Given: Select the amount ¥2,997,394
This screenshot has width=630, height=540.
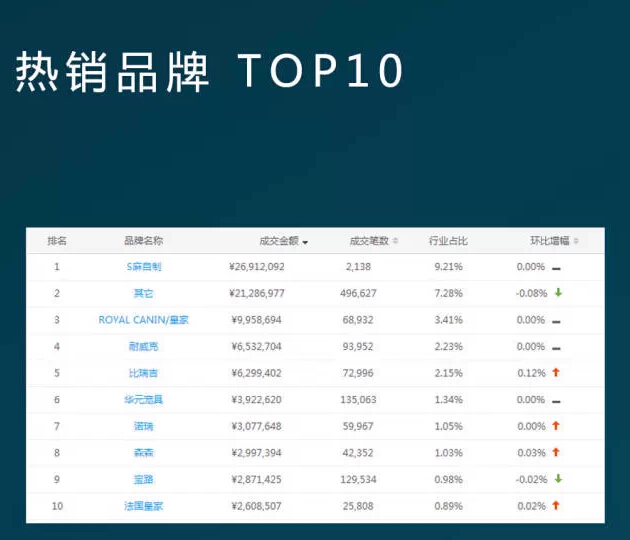Looking at the screenshot, I should tap(257, 453).
